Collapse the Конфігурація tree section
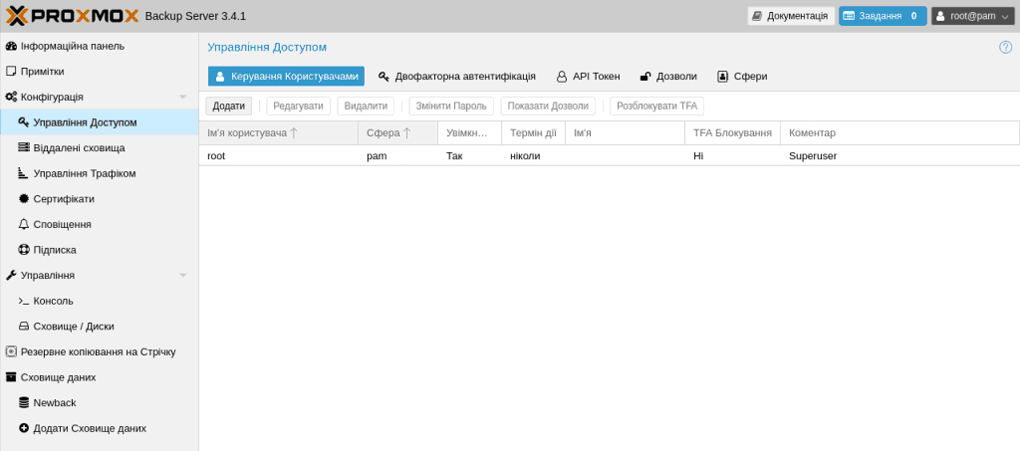 (183, 97)
